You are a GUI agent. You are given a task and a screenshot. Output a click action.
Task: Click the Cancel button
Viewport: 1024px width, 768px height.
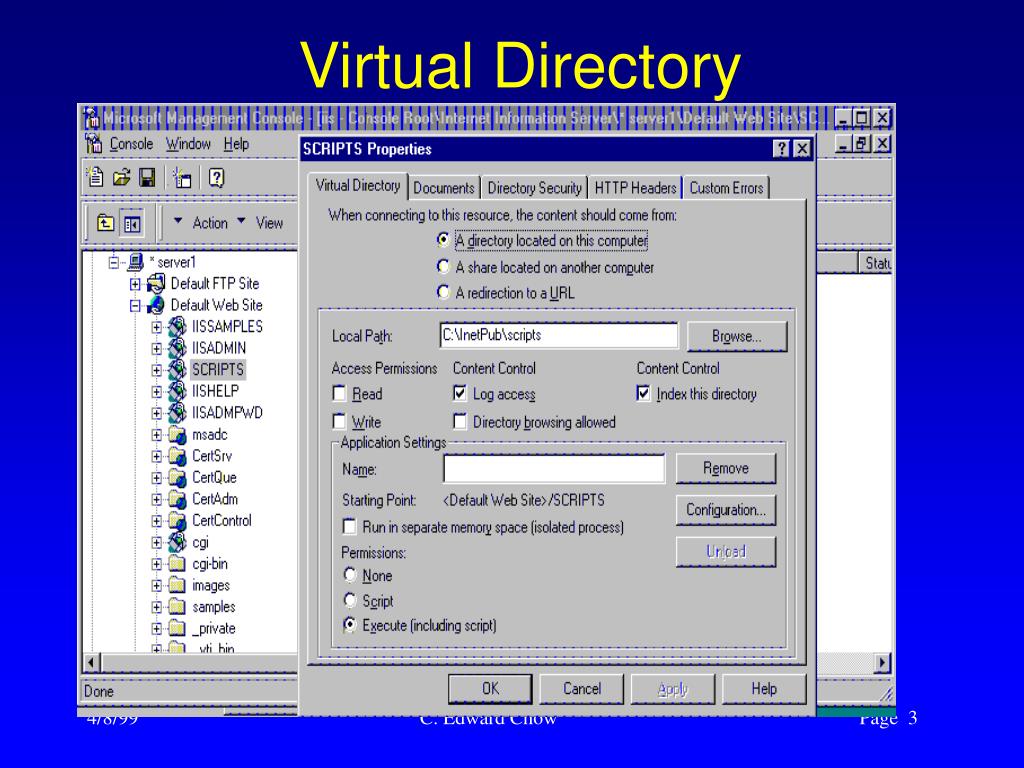point(582,689)
